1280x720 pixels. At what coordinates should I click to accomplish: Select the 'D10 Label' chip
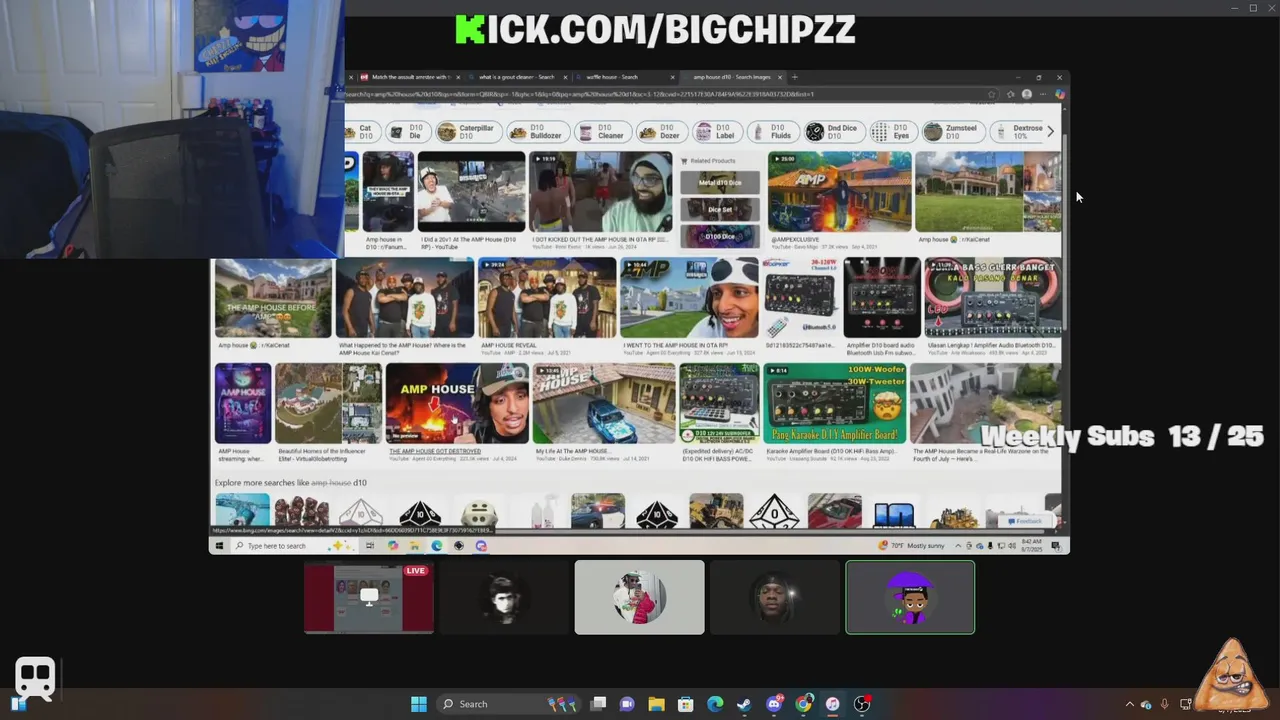click(x=717, y=132)
